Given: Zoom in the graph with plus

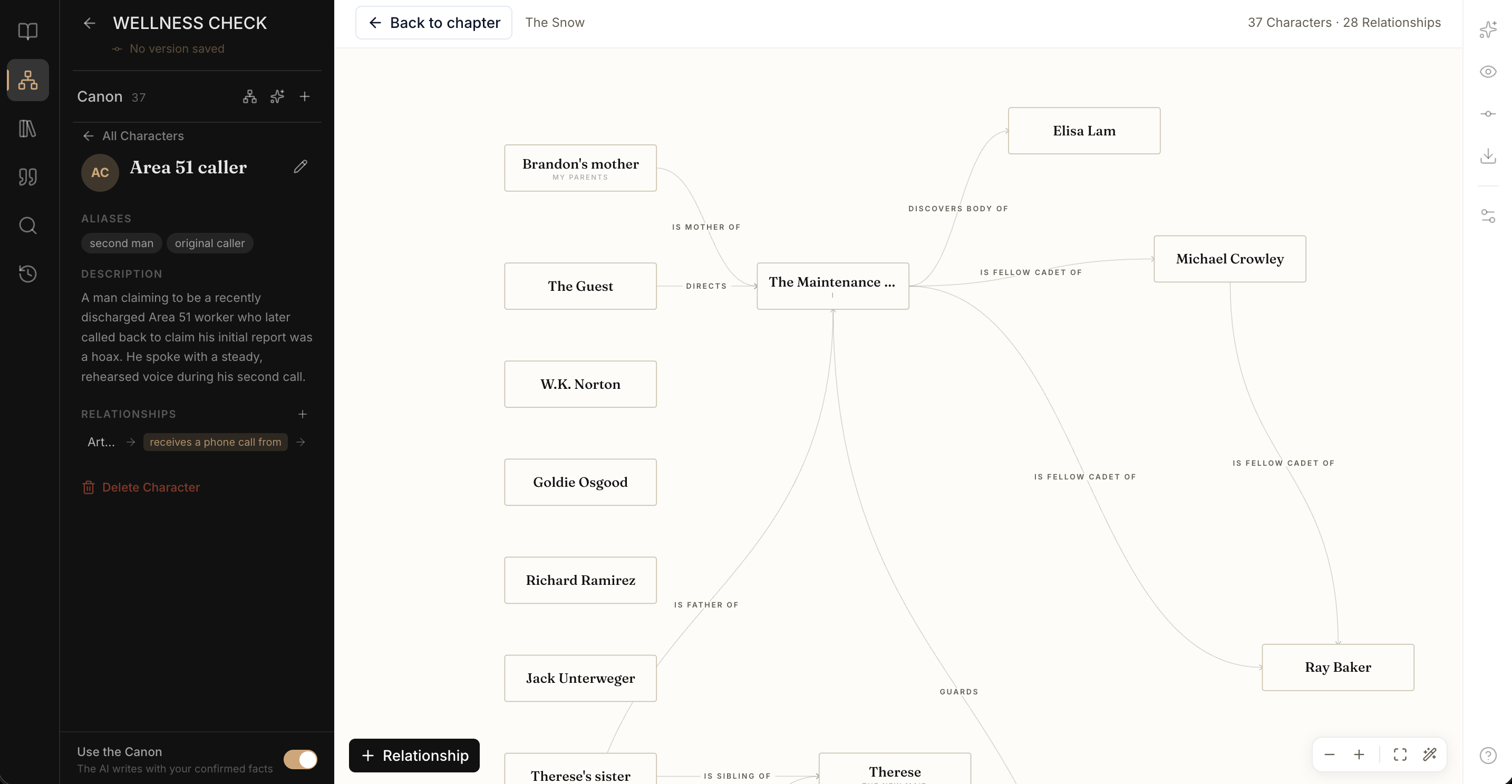Looking at the screenshot, I should point(1359,754).
